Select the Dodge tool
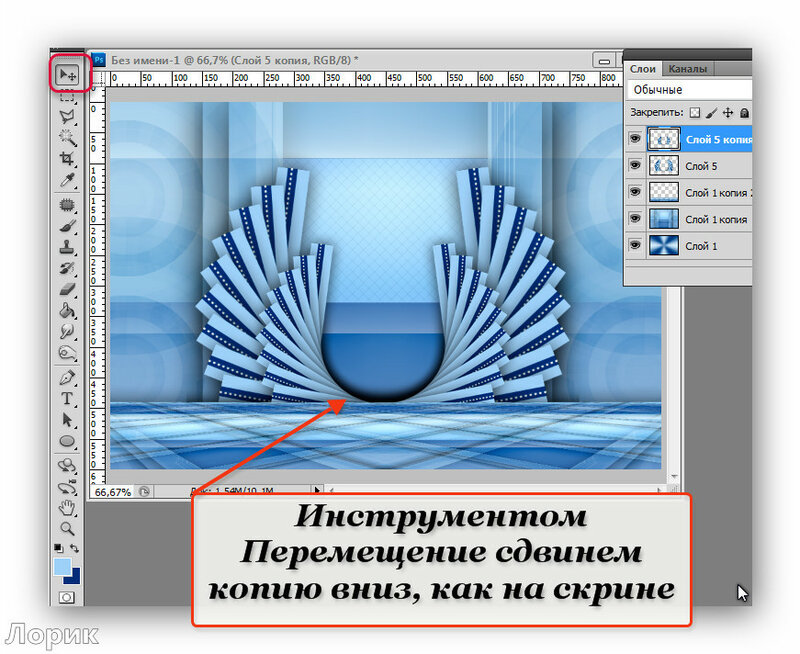 [x=67, y=353]
